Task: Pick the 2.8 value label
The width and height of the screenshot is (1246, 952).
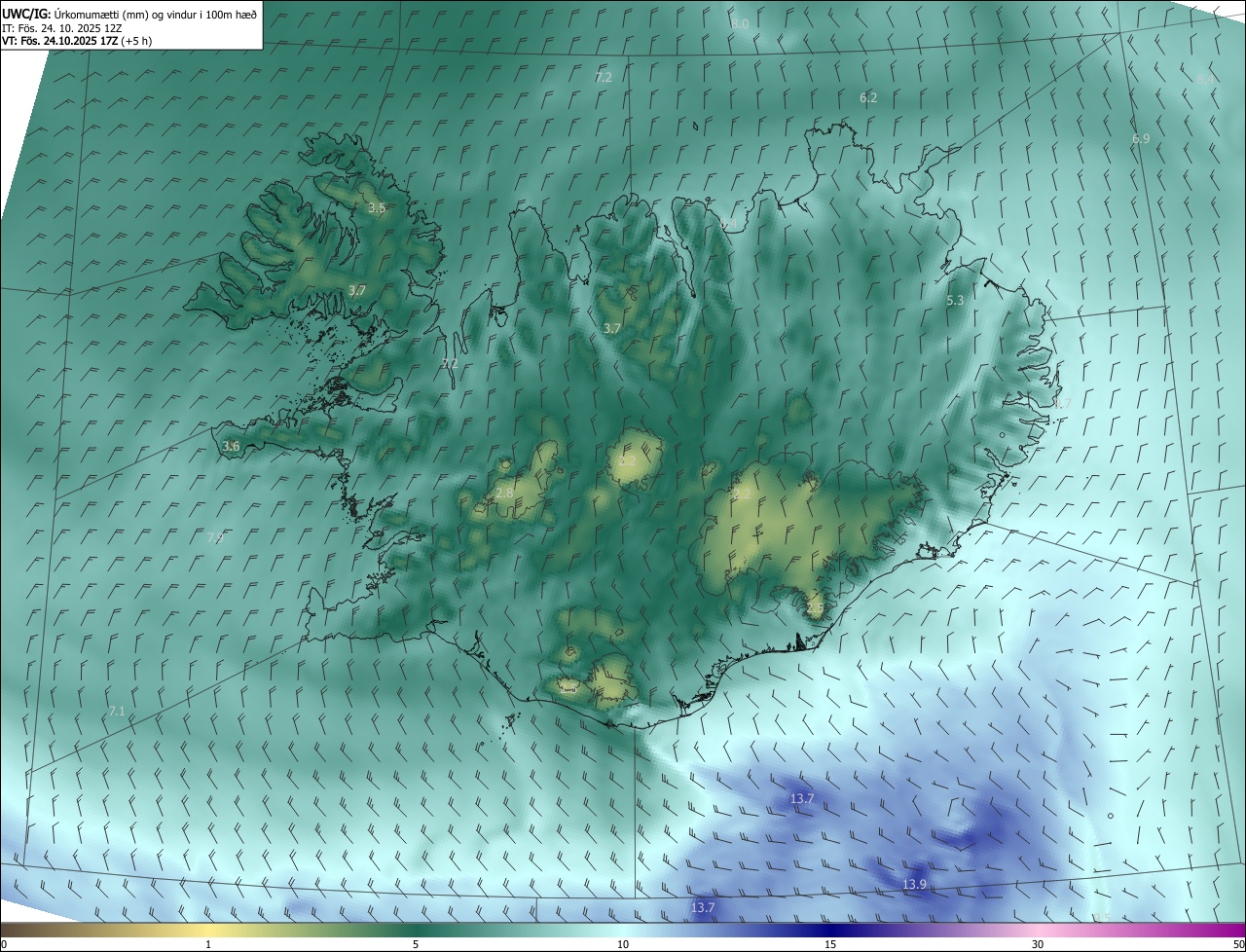Action: 504,494
